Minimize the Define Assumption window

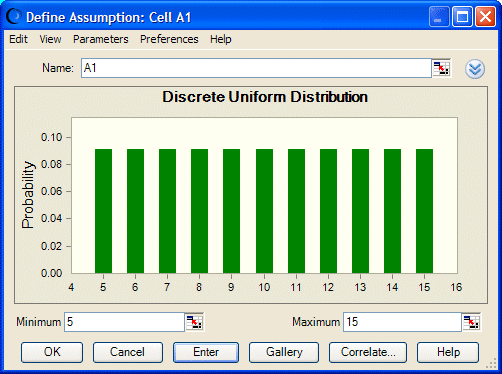[x=439, y=16]
